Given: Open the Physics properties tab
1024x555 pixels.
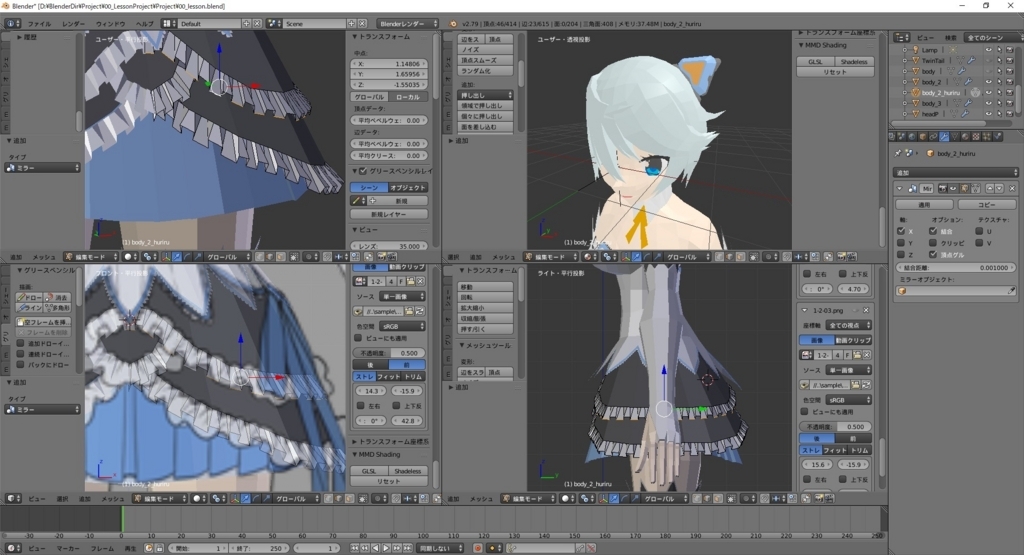Looking at the screenshot, I should coord(998,136).
